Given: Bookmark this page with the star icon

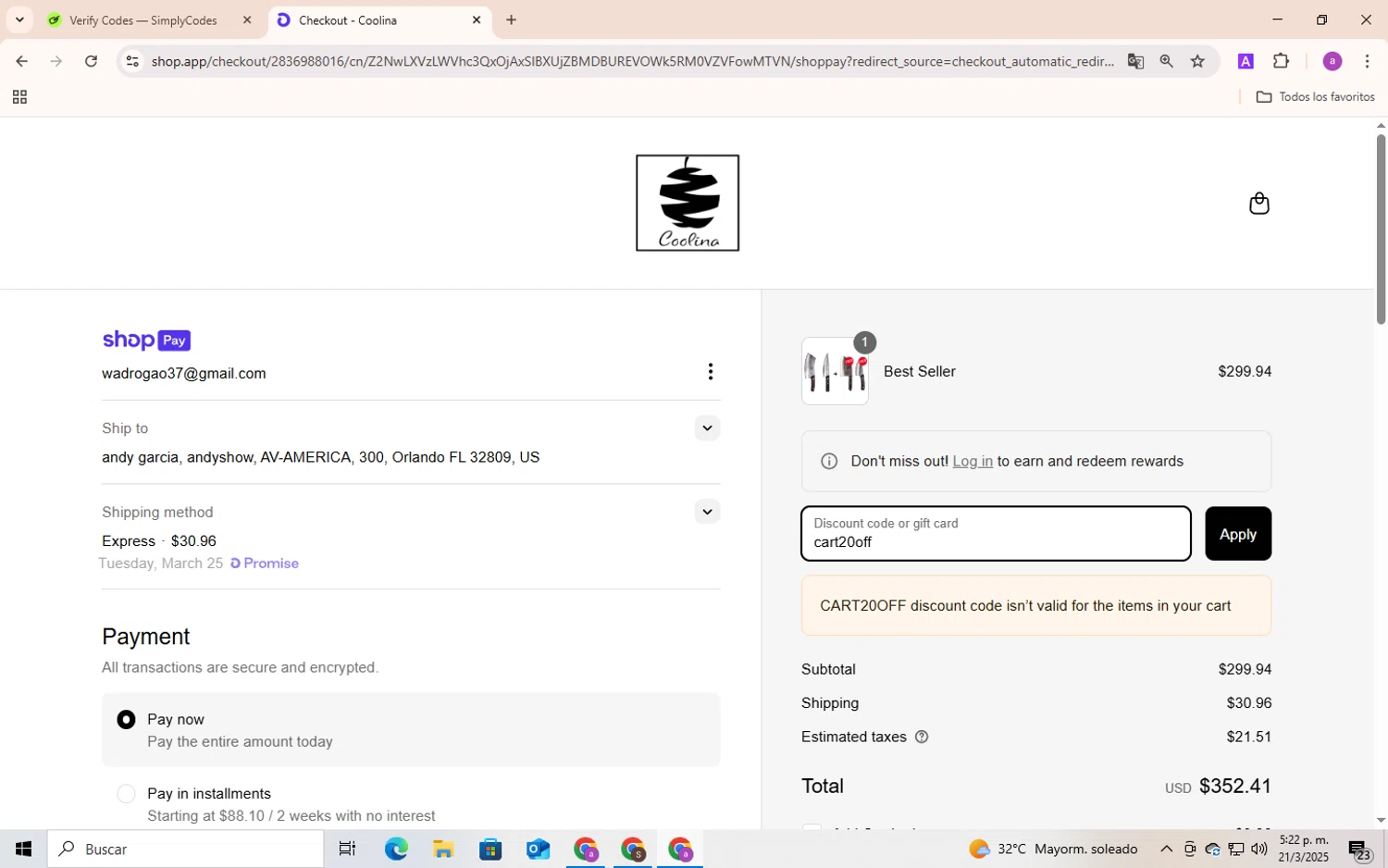Looking at the screenshot, I should tap(1197, 61).
